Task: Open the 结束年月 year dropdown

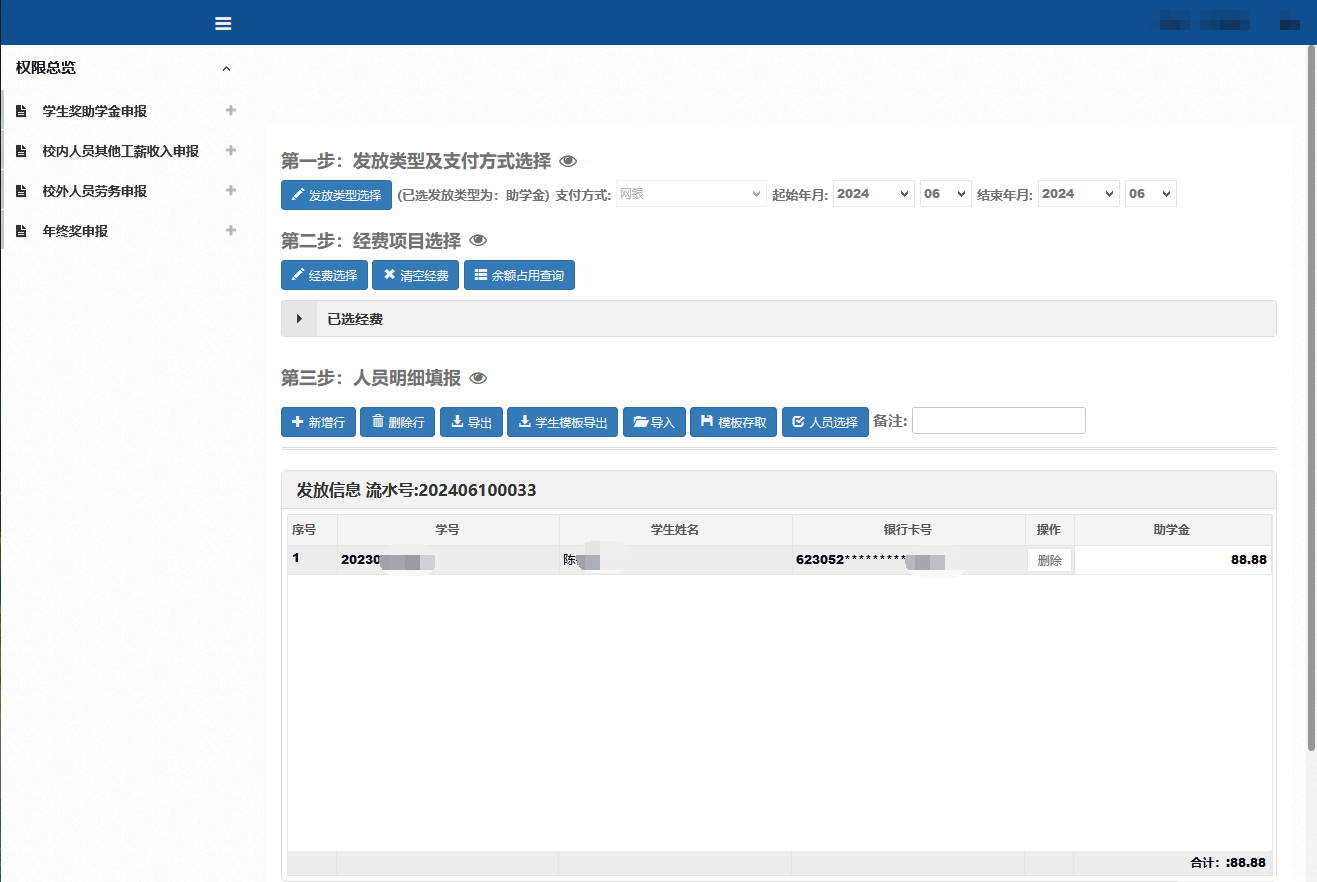Action: tap(1079, 194)
